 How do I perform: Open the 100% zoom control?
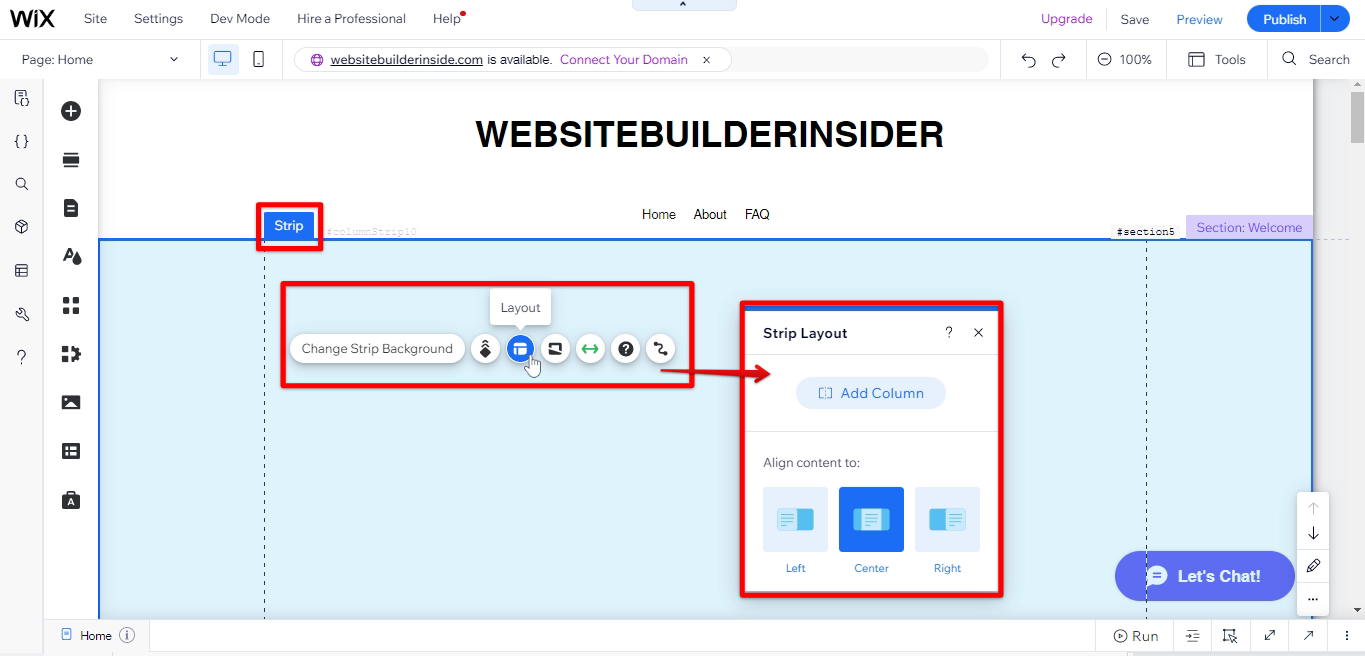pos(1125,60)
